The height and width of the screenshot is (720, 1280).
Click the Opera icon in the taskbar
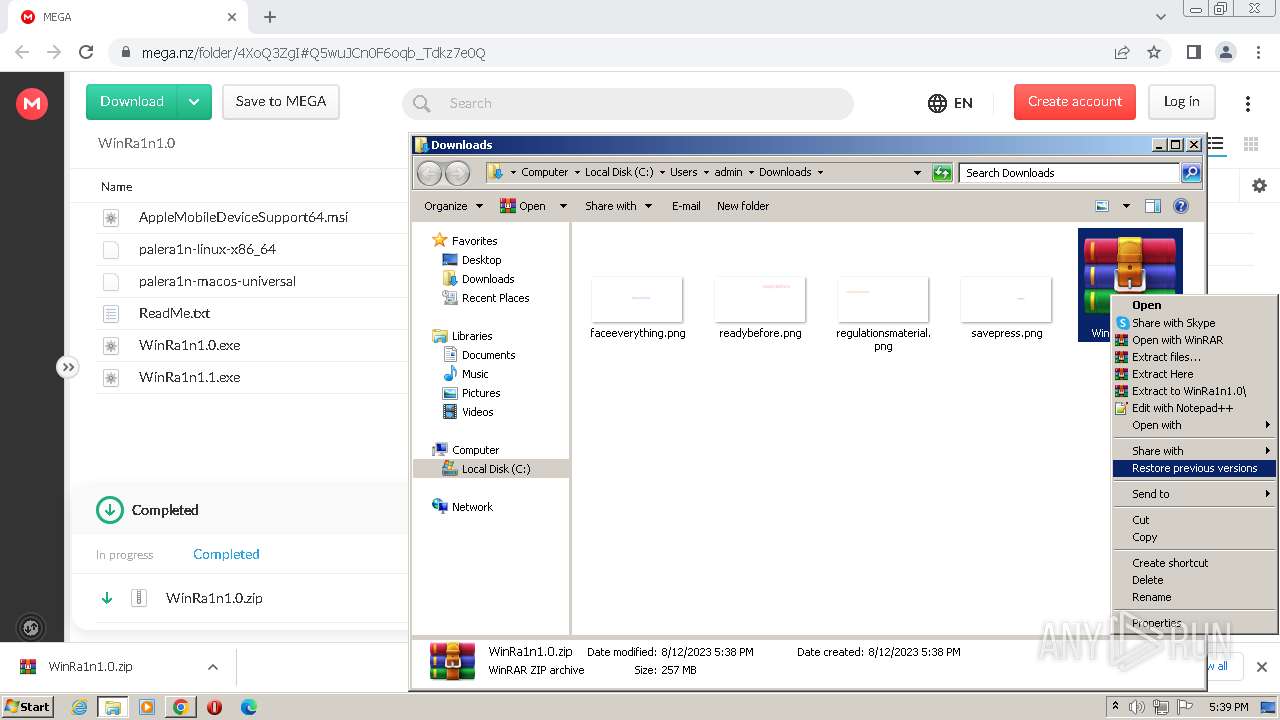coord(214,707)
